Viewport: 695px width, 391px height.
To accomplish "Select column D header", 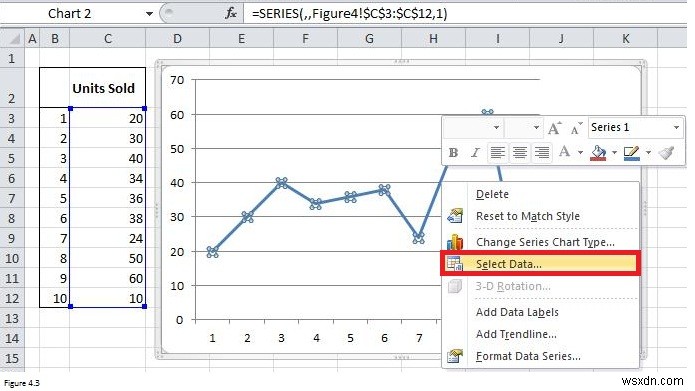I will coord(177,39).
